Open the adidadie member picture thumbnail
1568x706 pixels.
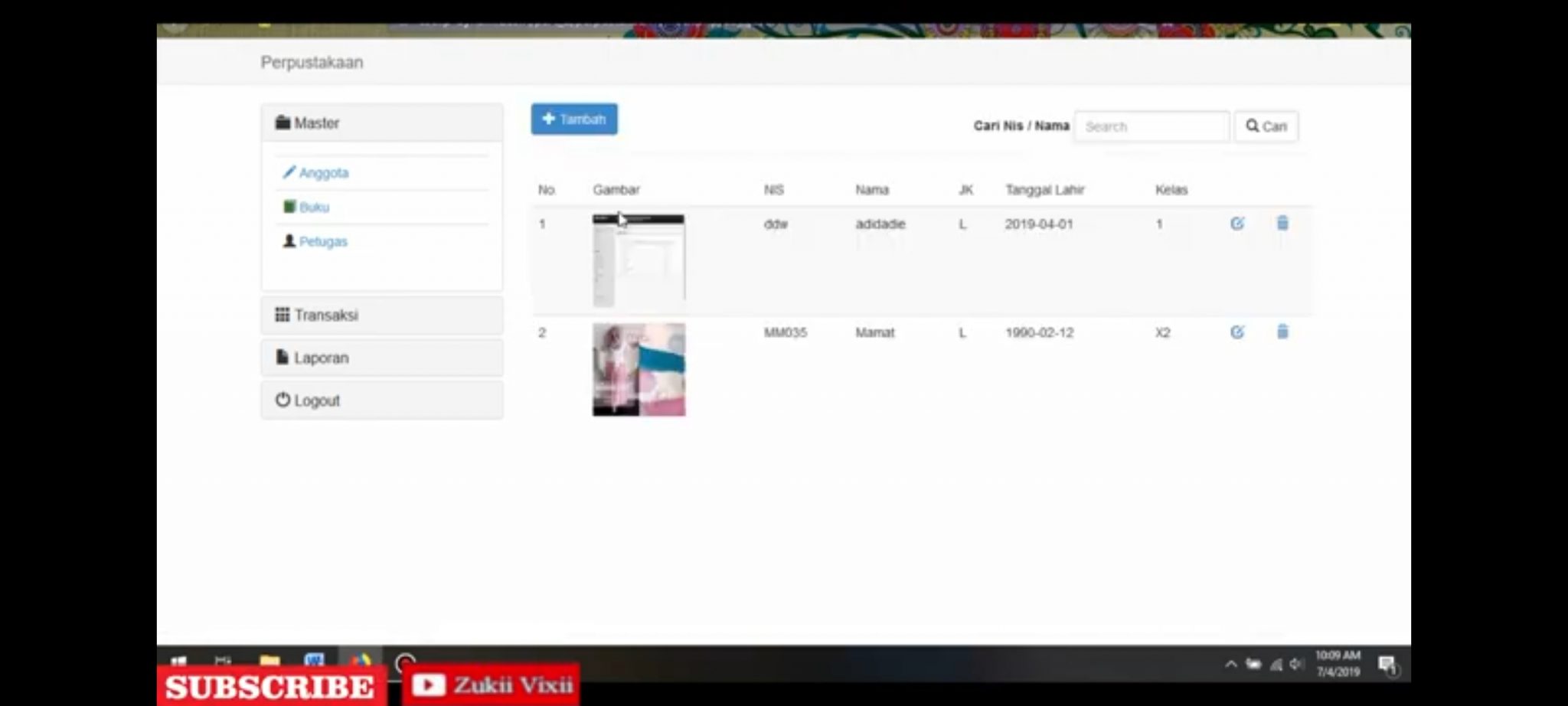pyautogui.click(x=639, y=260)
